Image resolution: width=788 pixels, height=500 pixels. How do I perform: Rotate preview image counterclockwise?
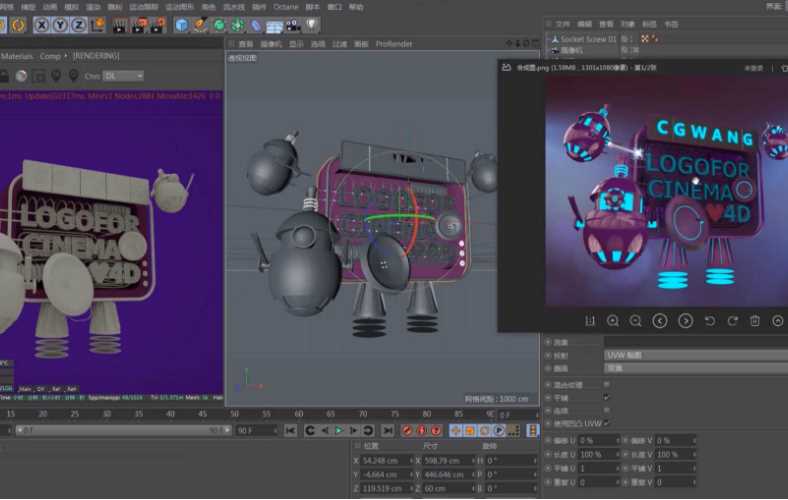click(x=710, y=321)
